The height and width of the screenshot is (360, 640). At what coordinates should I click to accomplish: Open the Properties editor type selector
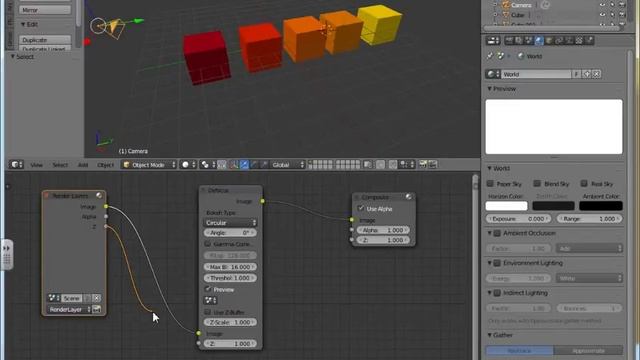(x=493, y=40)
